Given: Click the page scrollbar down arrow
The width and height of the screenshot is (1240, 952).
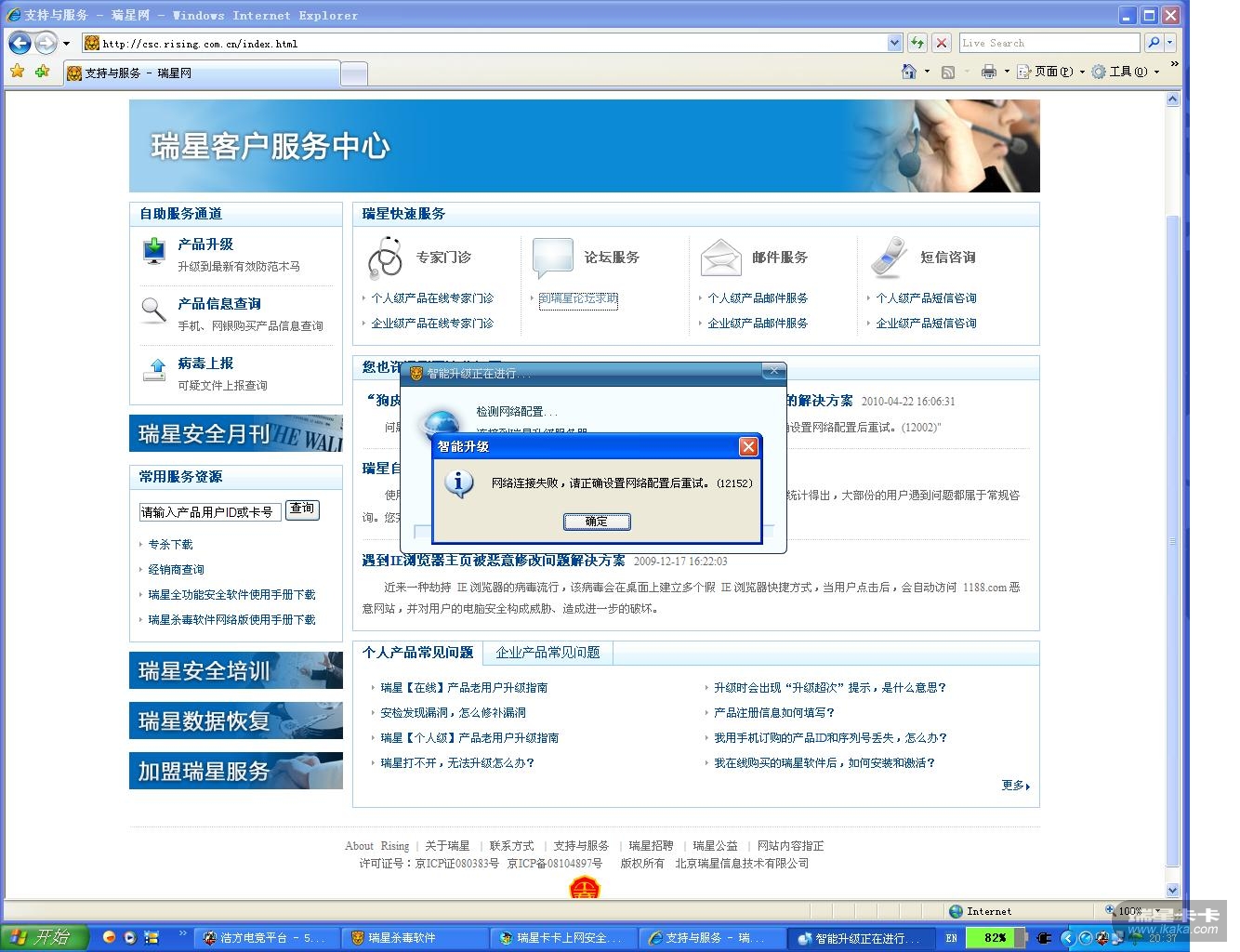Looking at the screenshot, I should 1172,890.
